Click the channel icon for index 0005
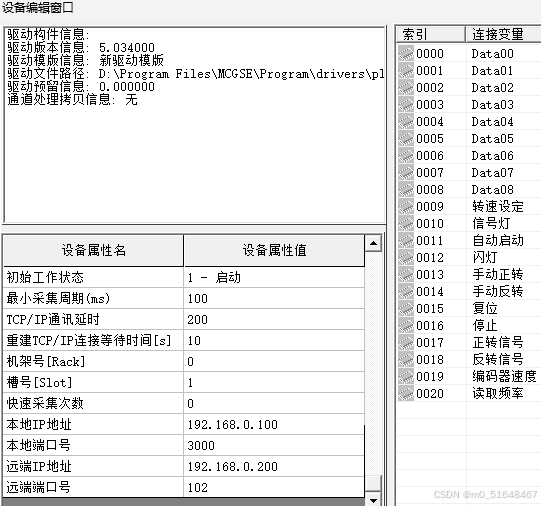 click(x=405, y=139)
